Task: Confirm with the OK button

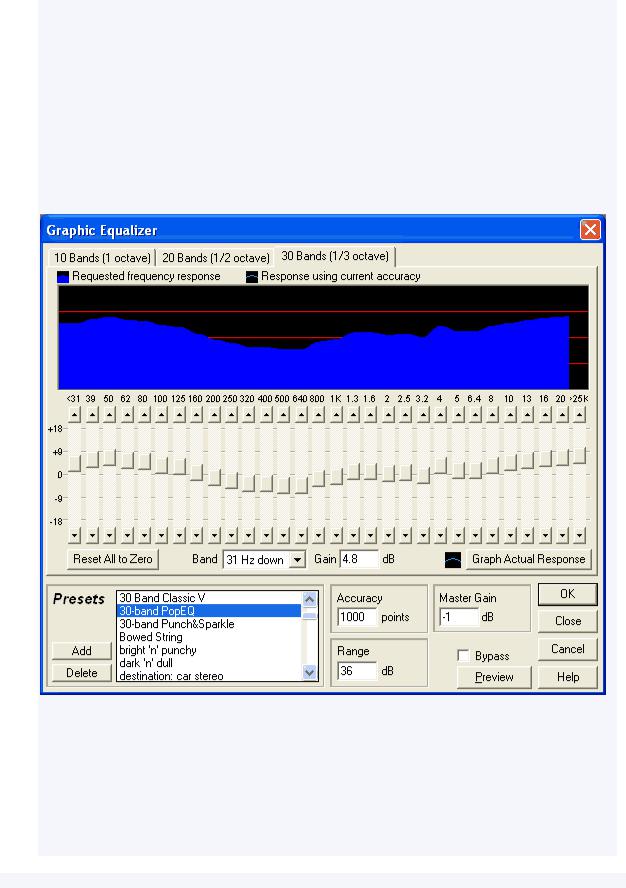Action: [x=568, y=594]
